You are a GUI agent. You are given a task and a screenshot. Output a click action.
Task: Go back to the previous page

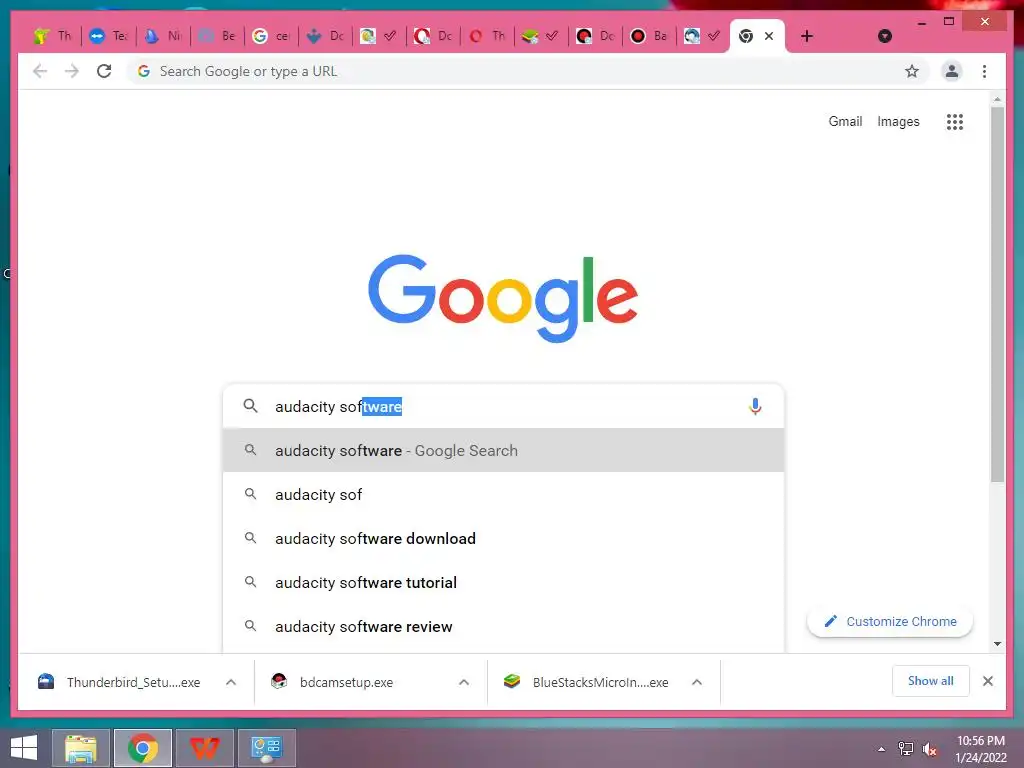40,71
